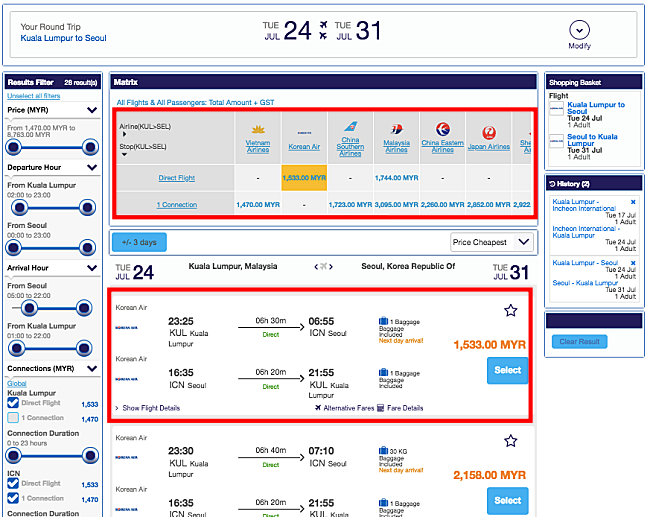
Task: Collapse the Arrival Hour filter section
Action: 92,268
